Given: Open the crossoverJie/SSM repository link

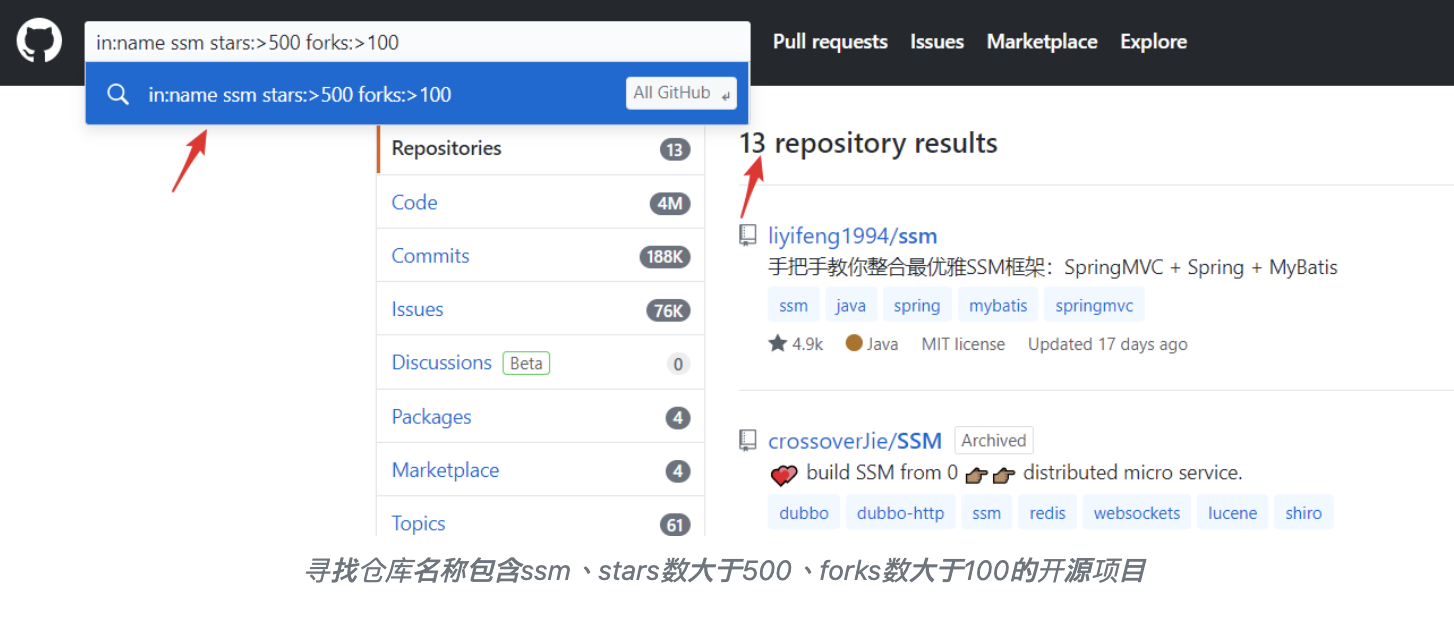Looking at the screenshot, I should point(855,440).
